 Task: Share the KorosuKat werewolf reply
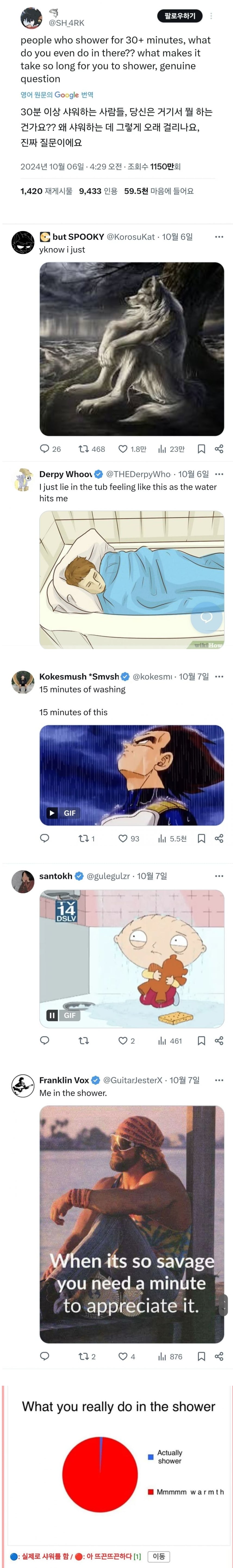coord(219,449)
